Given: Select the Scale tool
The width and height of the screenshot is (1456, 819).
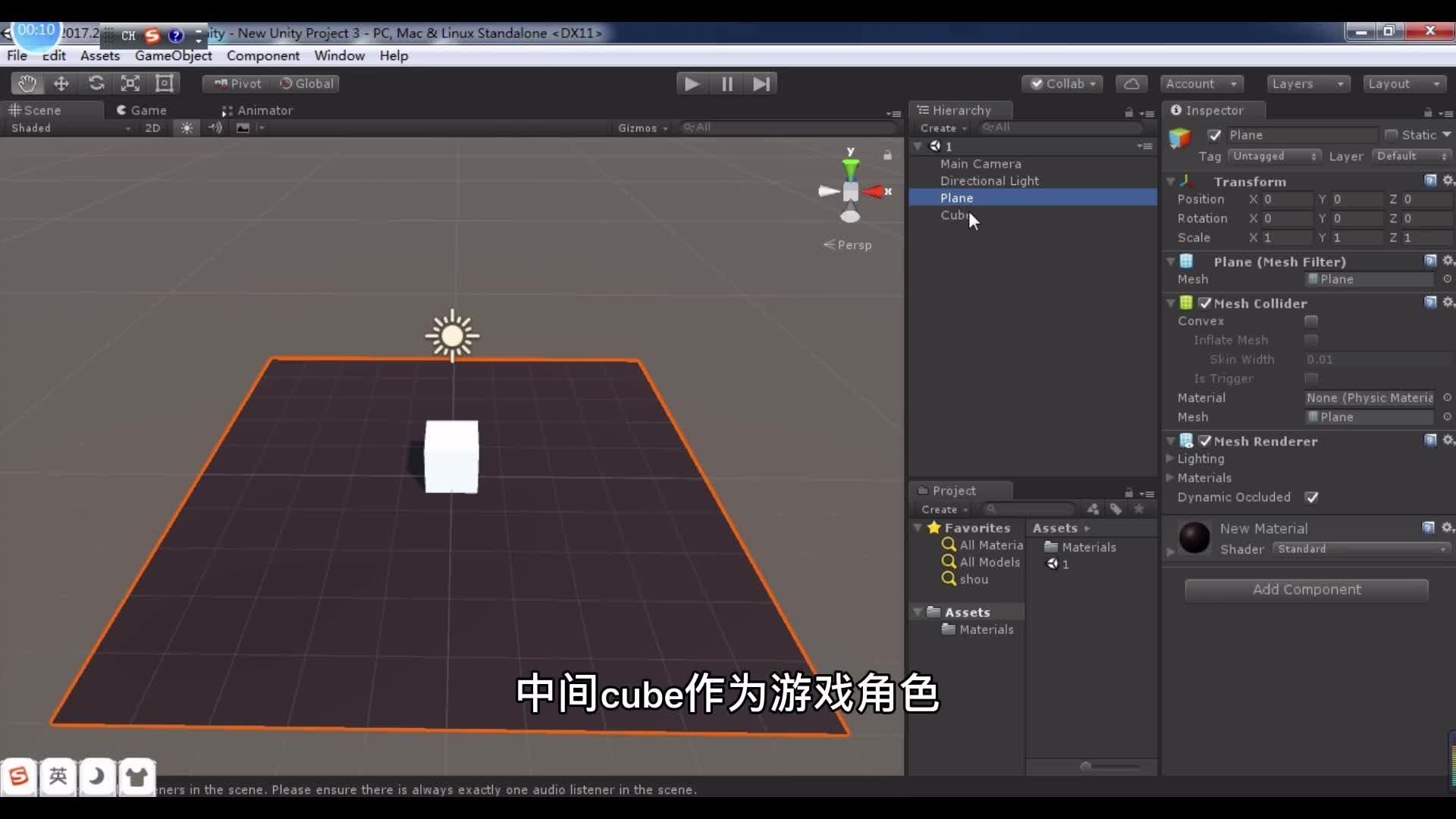Looking at the screenshot, I should (130, 83).
